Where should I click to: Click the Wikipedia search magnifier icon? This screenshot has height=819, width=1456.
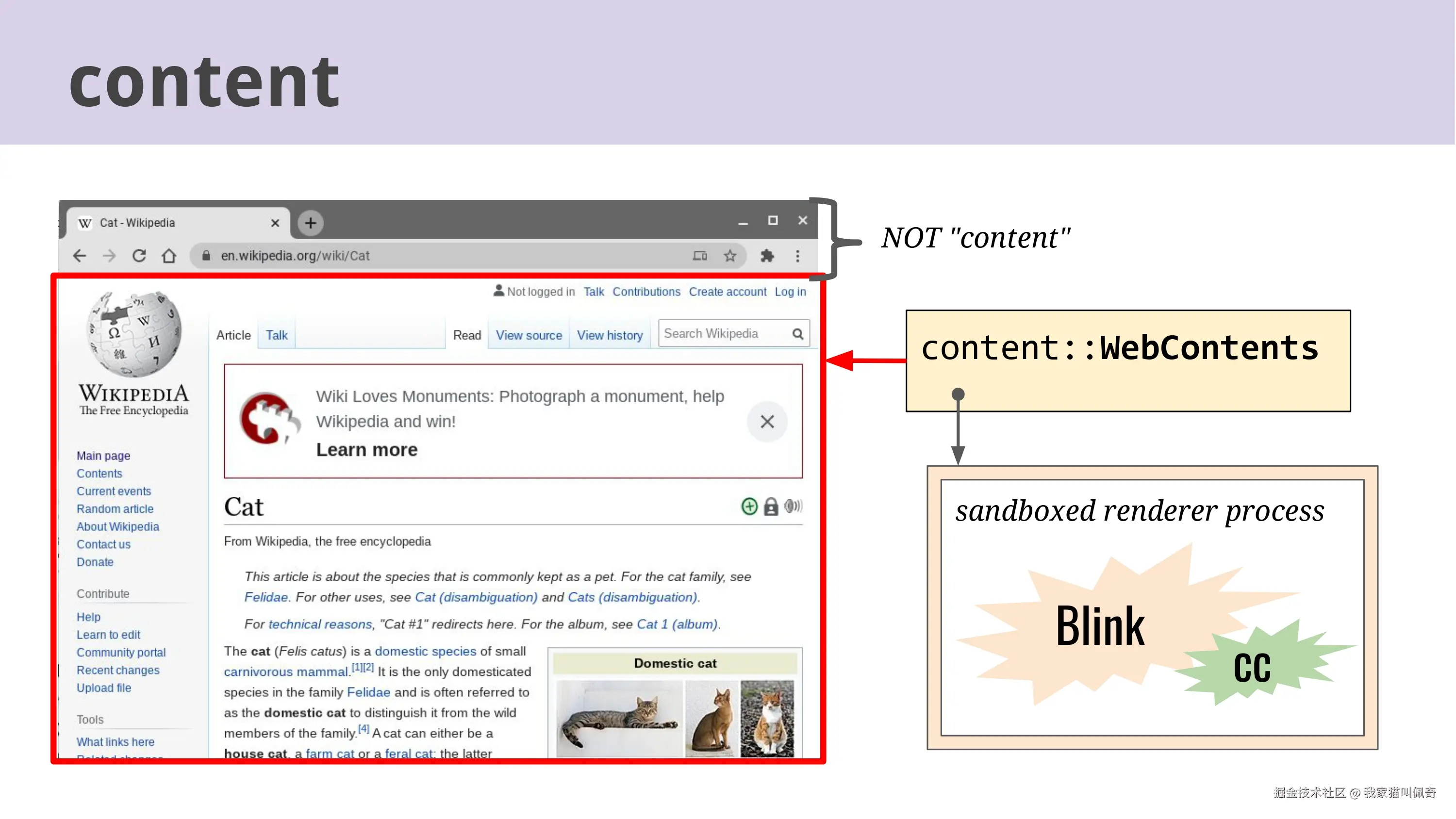point(797,334)
